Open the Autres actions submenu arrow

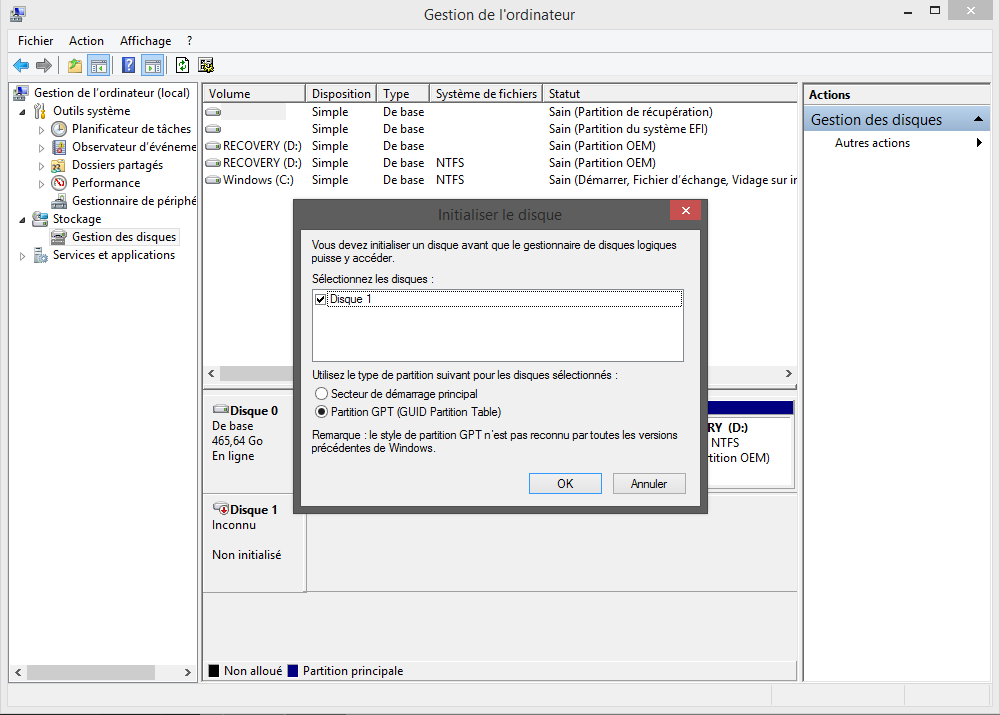click(979, 143)
